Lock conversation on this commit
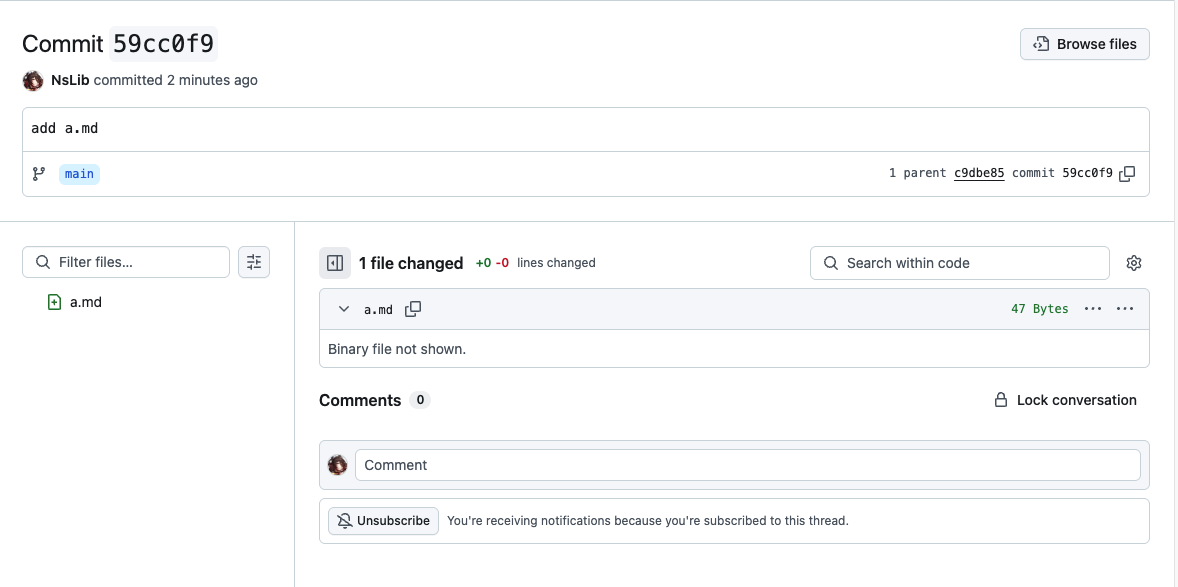The height and width of the screenshot is (587, 1178). click(x=1065, y=400)
